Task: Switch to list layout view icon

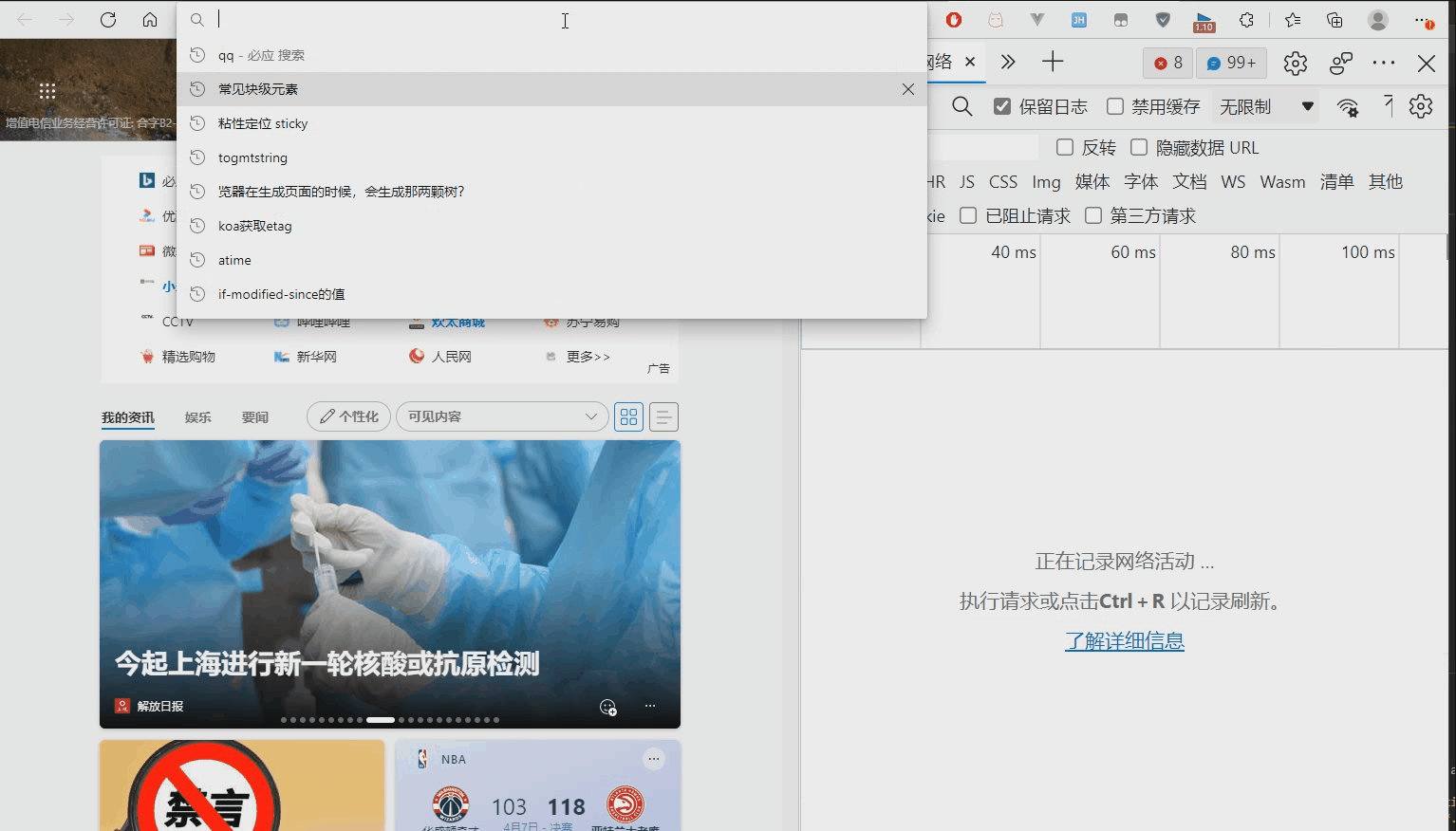Action: tap(663, 416)
